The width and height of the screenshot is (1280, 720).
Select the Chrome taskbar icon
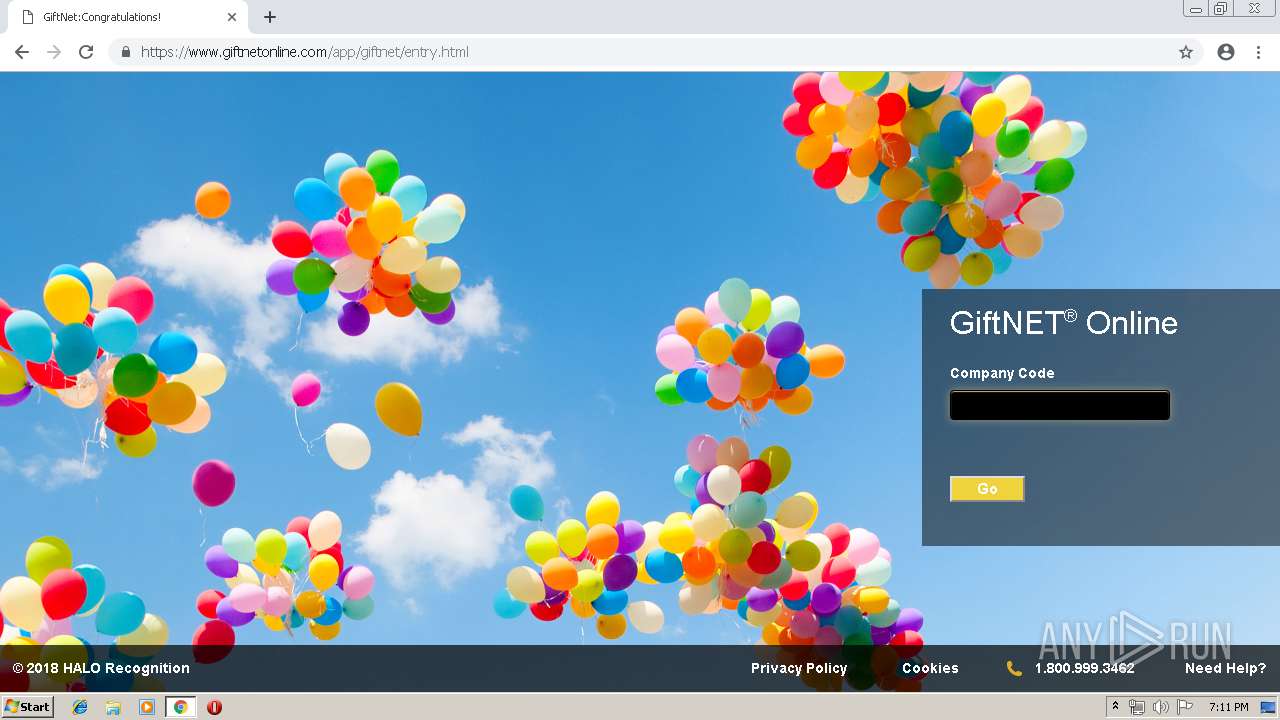180,707
